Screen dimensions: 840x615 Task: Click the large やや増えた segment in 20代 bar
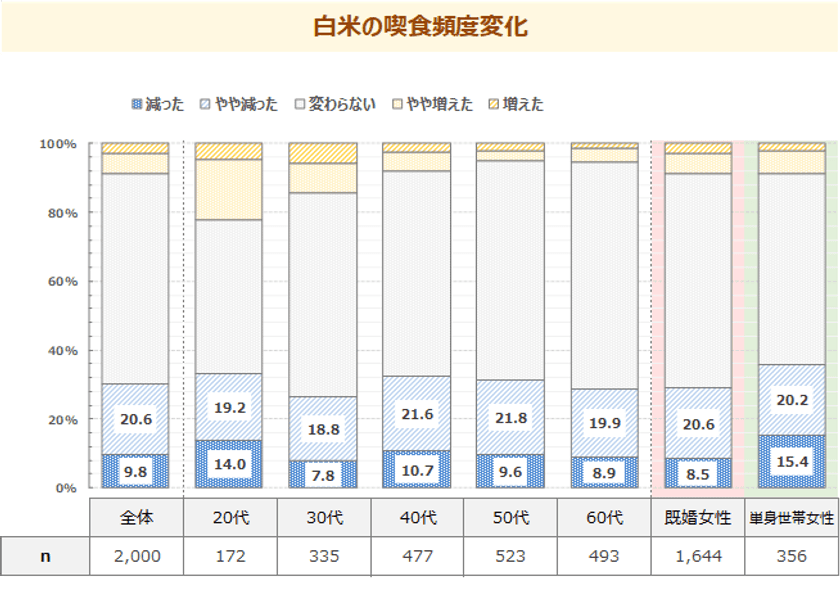(229, 190)
